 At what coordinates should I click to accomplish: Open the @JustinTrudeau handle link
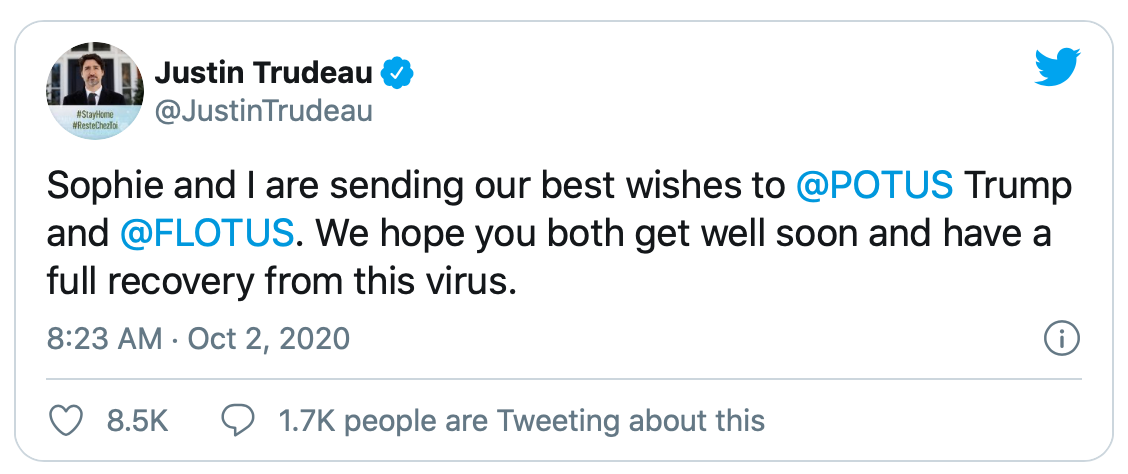pyautogui.click(x=263, y=110)
